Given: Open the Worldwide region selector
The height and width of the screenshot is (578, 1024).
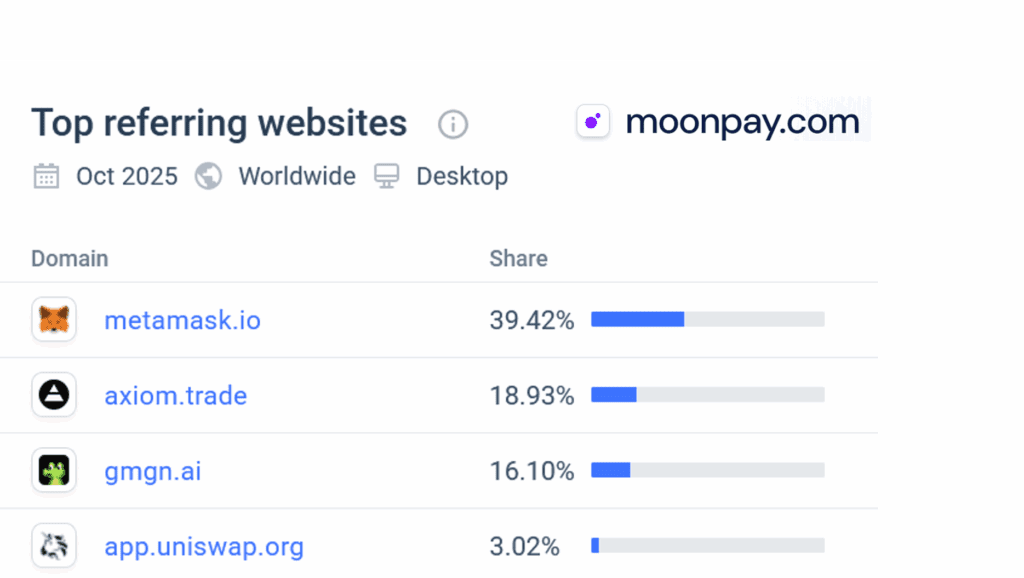Looking at the screenshot, I should (x=296, y=176).
